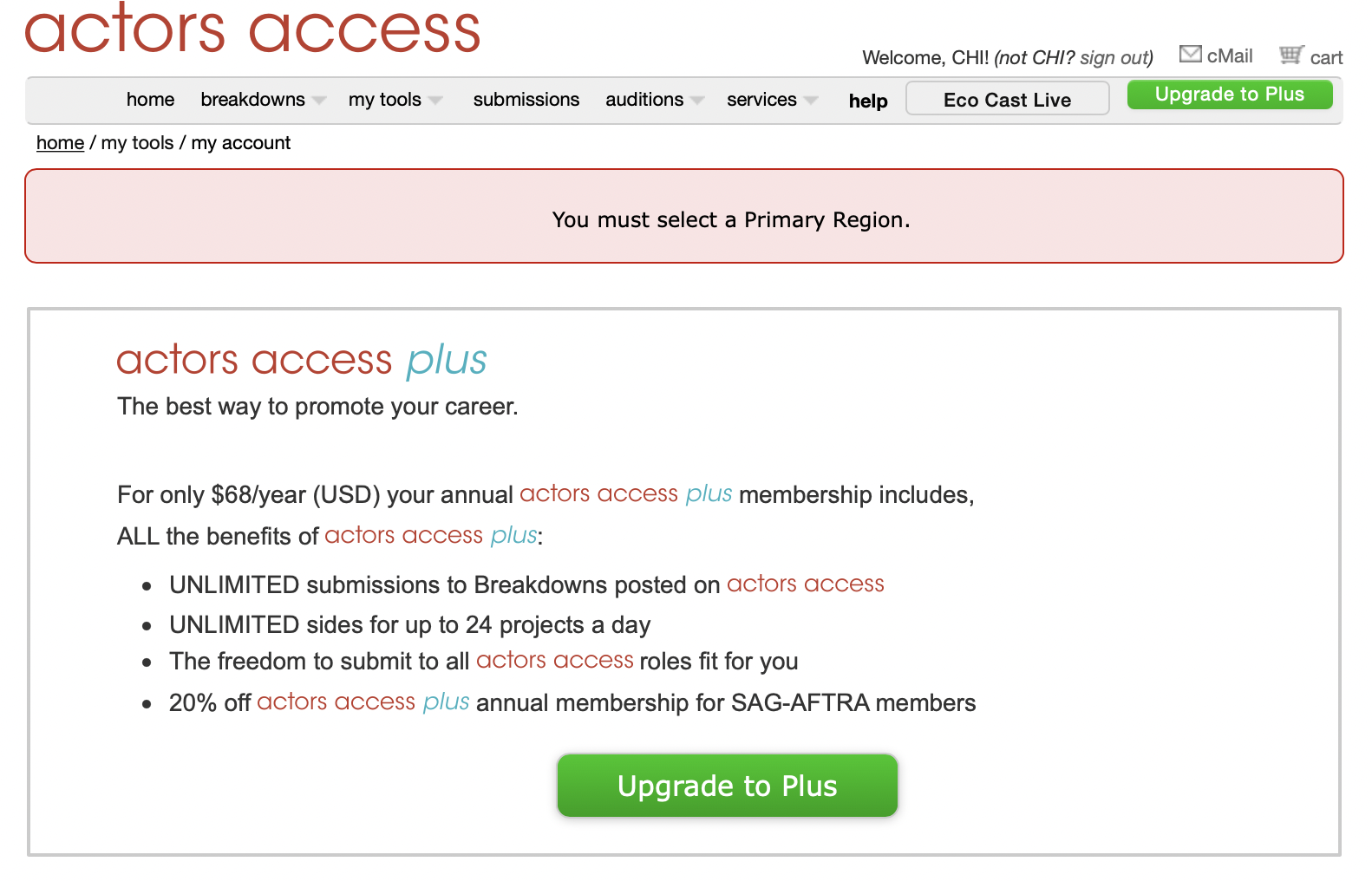Go to home in navigation bar
Viewport: 1372px width, 881px height.
tap(150, 100)
